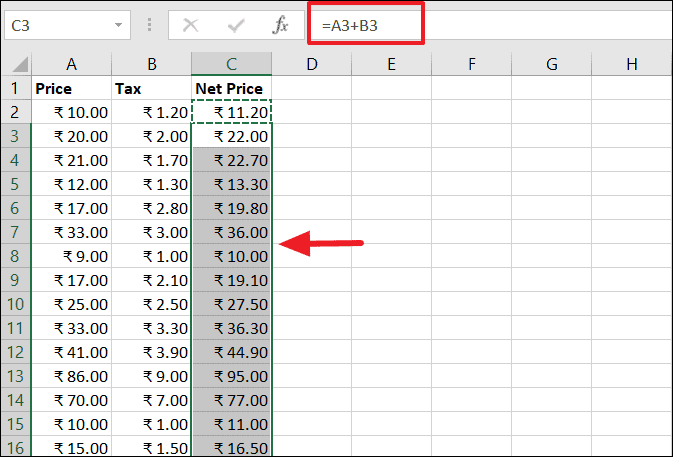The width and height of the screenshot is (673, 457).
Task: Click the 'Price' header cell
Action: coord(71,88)
